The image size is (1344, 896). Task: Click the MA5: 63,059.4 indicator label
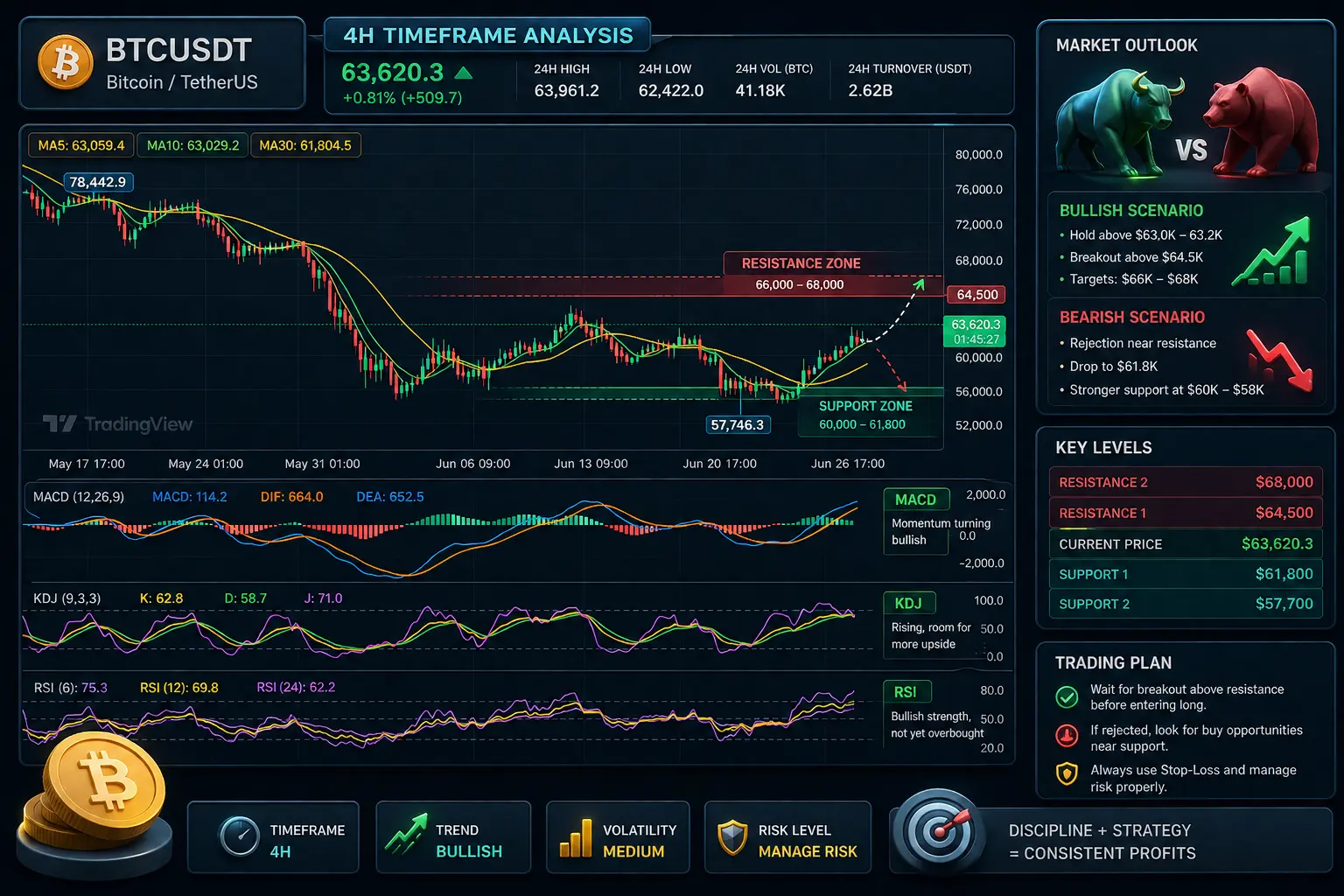(81, 145)
